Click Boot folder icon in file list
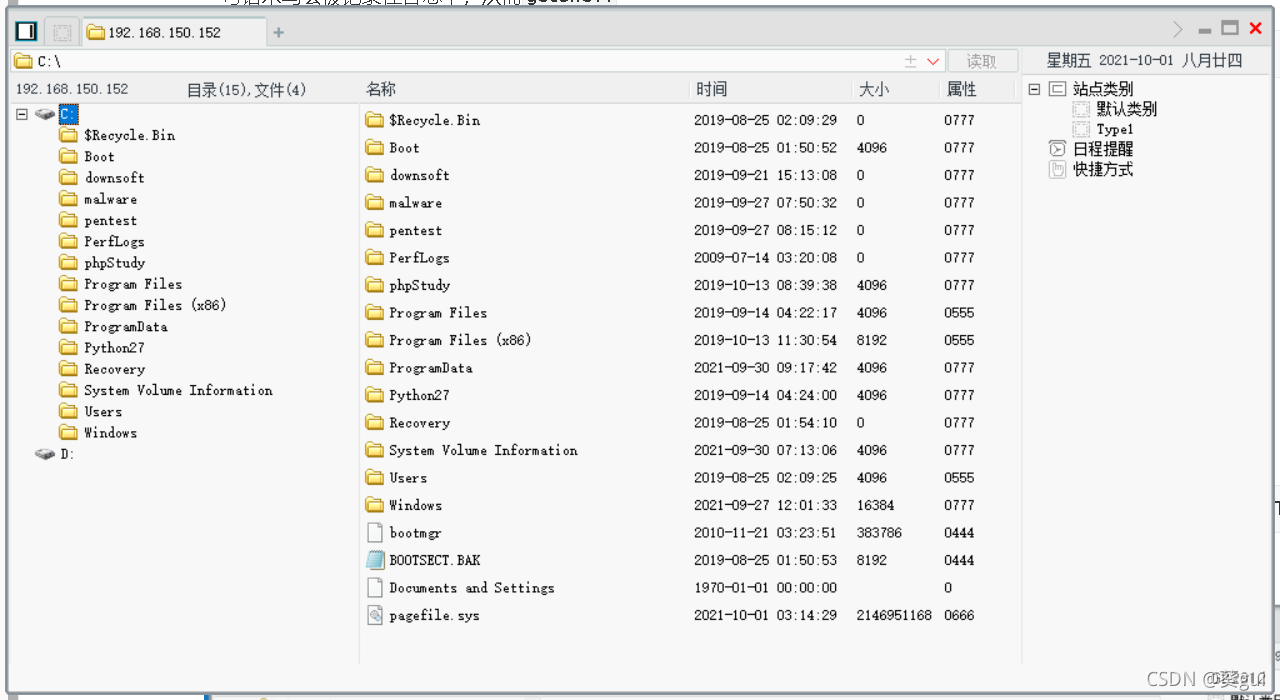This screenshot has width=1280, height=700. point(375,147)
